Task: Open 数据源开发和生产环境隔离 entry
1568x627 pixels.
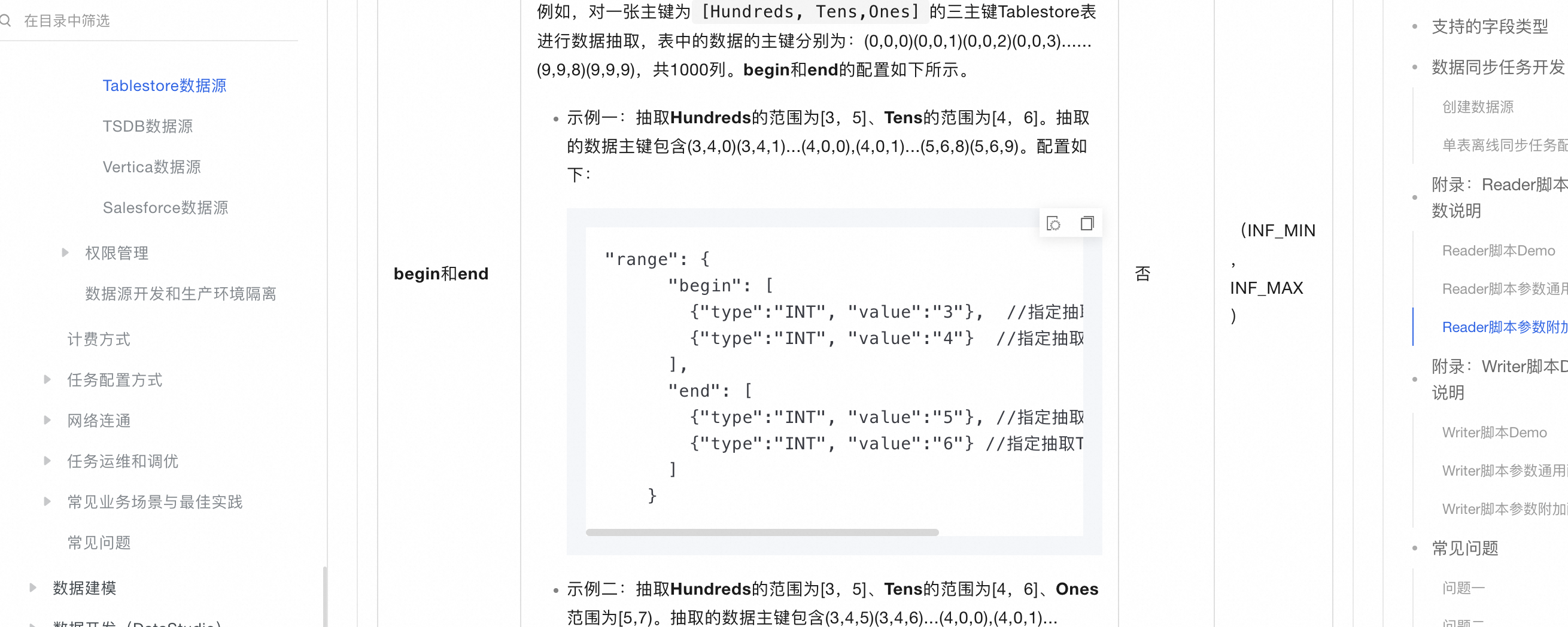Action: click(181, 294)
